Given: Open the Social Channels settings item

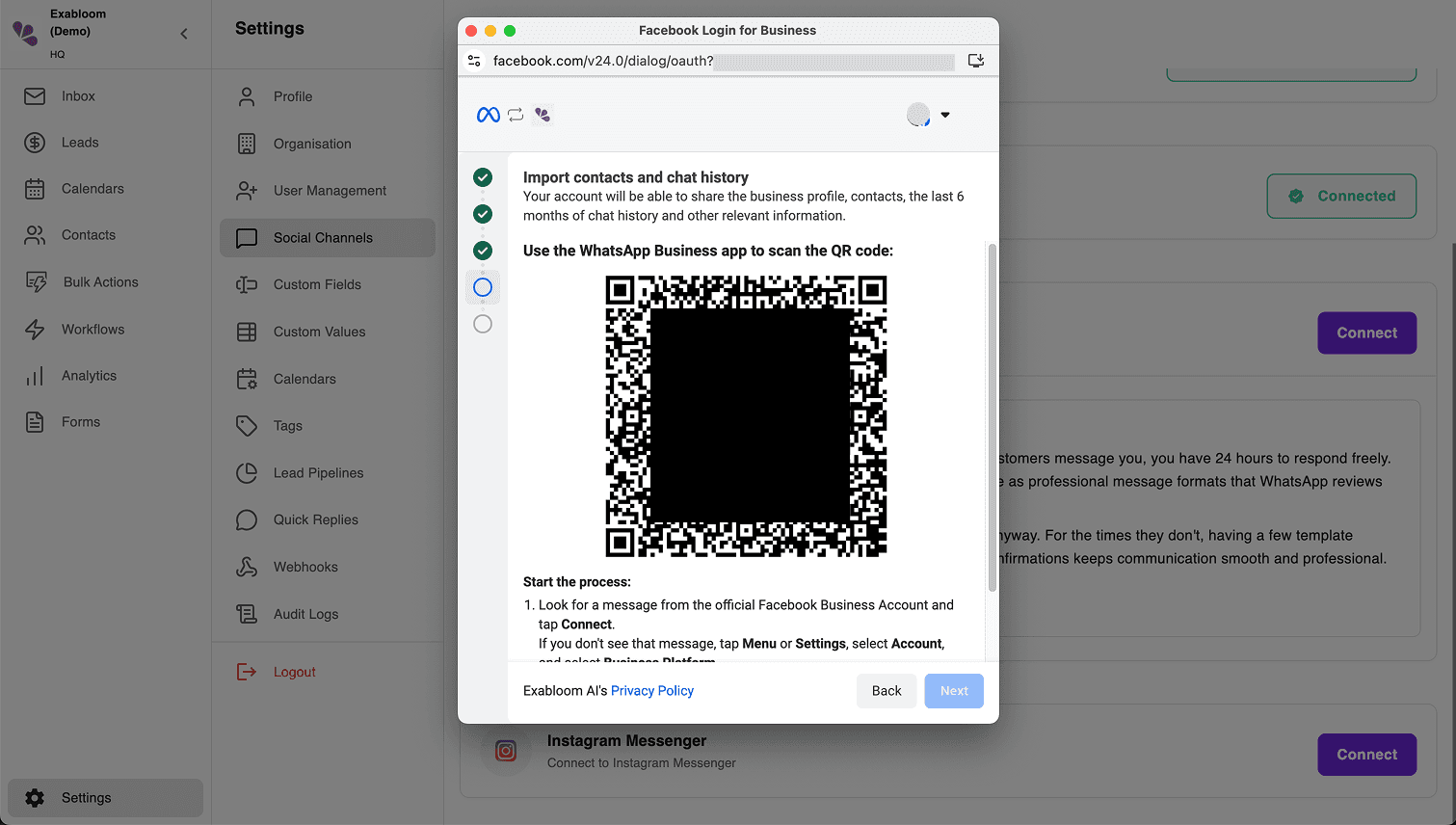Looking at the screenshot, I should point(328,238).
